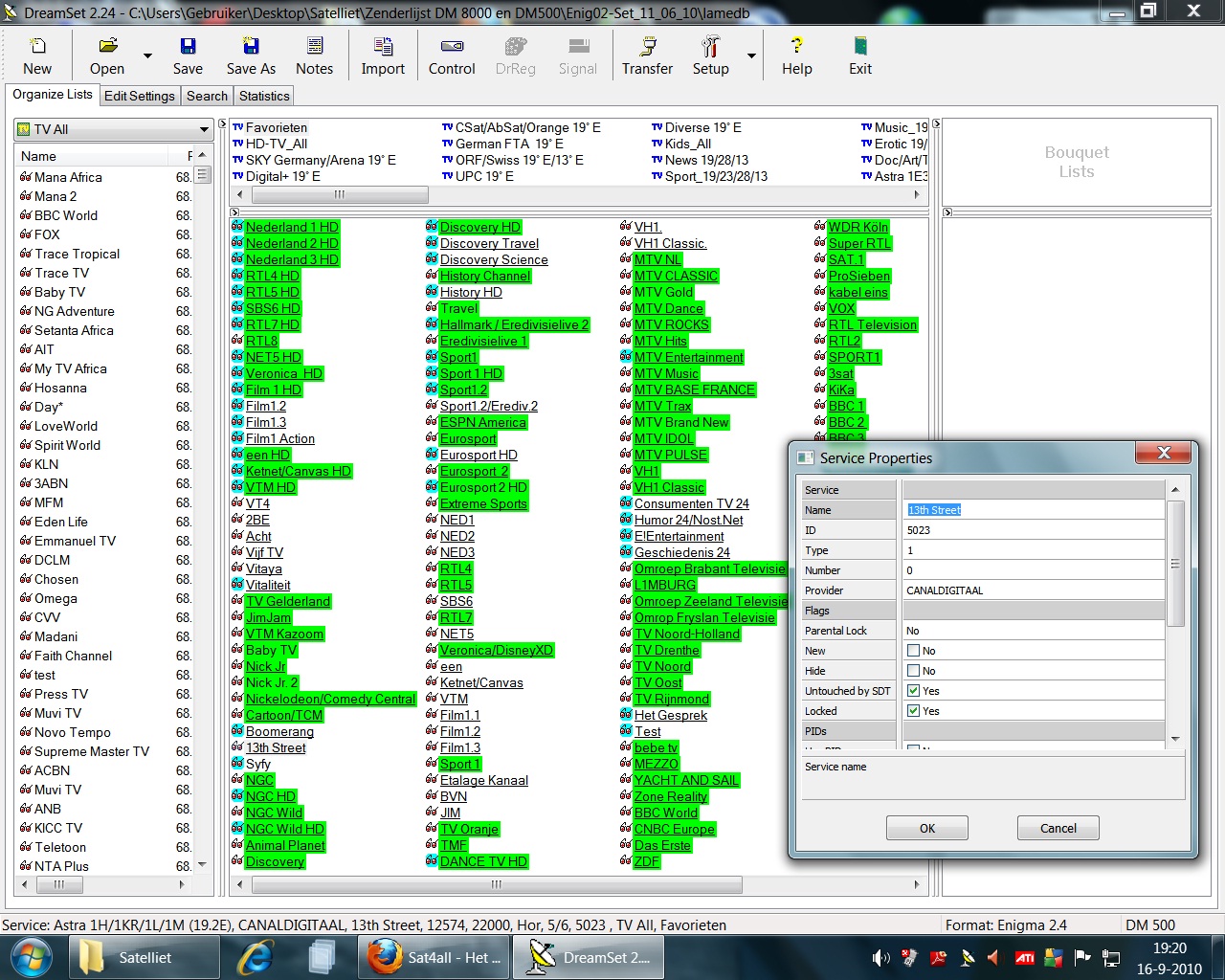Image resolution: width=1225 pixels, height=980 pixels.
Task: Click the Transfer toolbar icon
Action: coord(647,56)
